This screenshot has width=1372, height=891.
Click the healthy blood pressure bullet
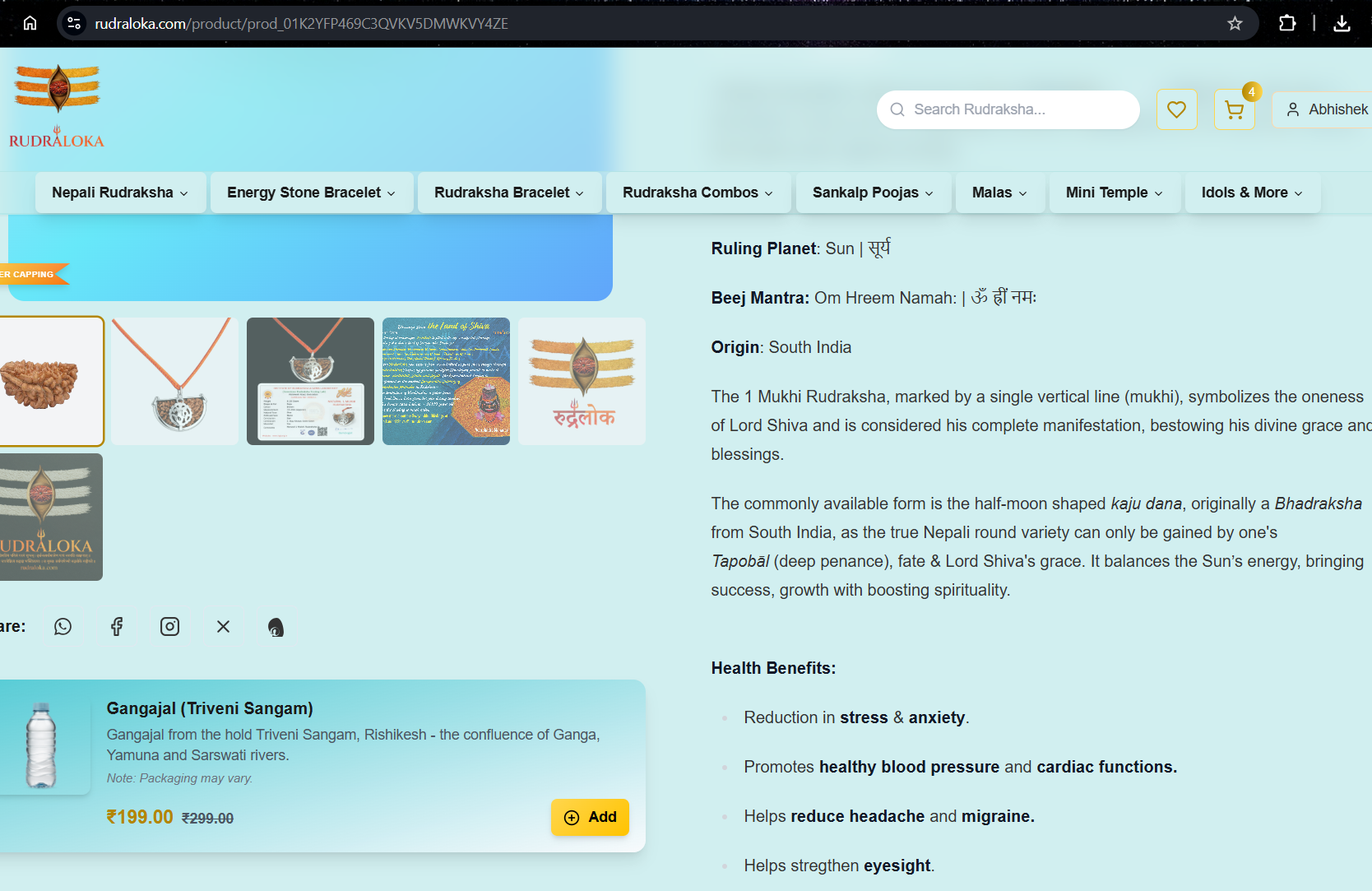(960, 767)
